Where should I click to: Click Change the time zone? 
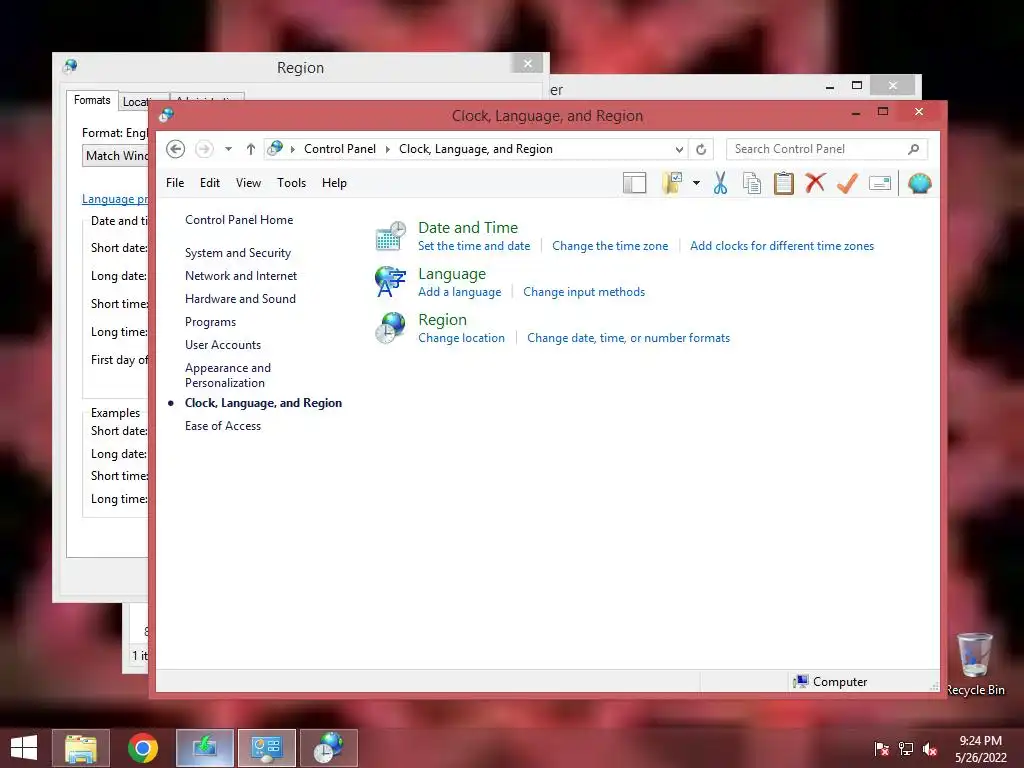pos(610,246)
